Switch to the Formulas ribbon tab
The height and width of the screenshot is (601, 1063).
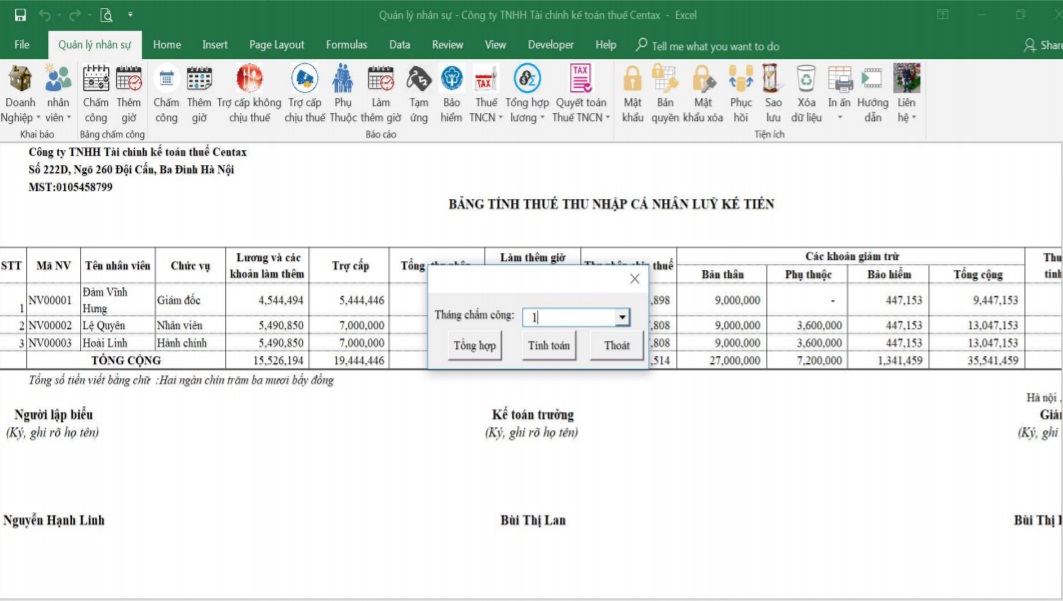point(346,45)
